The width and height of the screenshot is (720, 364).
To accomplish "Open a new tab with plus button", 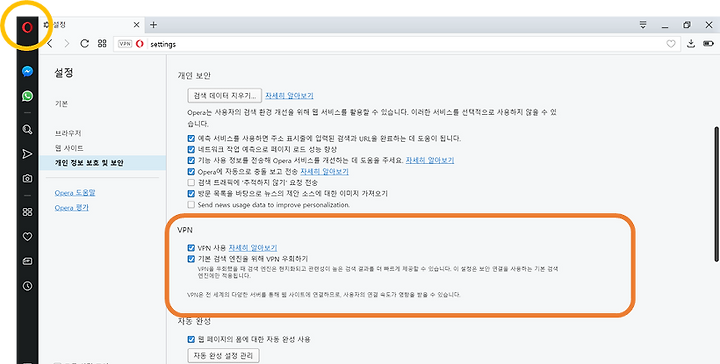I will point(153,25).
